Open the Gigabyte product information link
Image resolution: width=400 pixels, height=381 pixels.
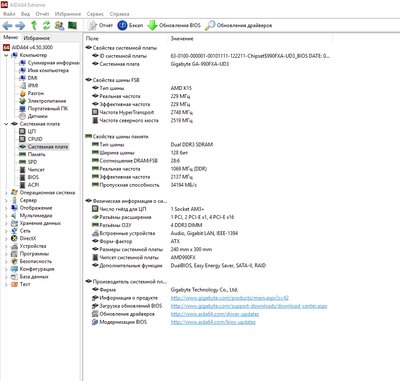click(x=229, y=298)
